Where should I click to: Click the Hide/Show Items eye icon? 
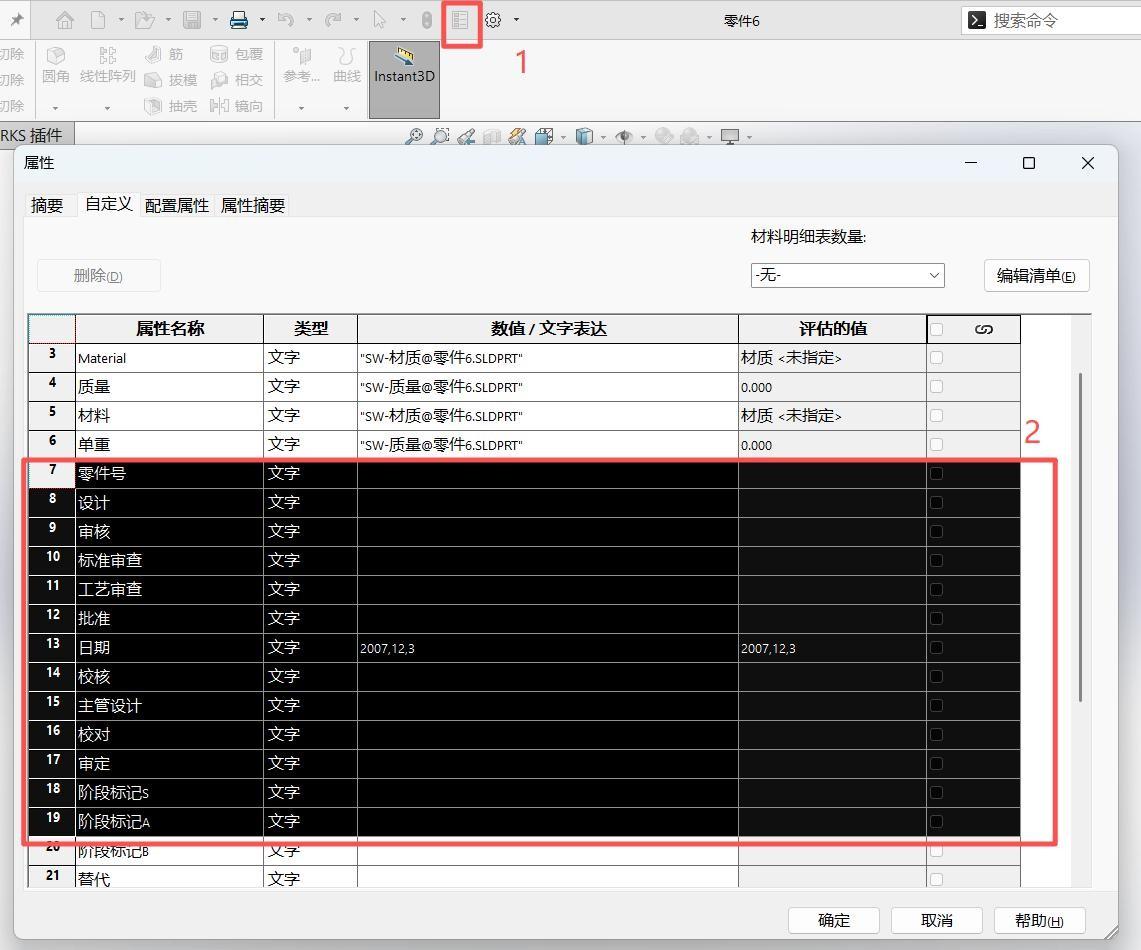tap(624, 136)
